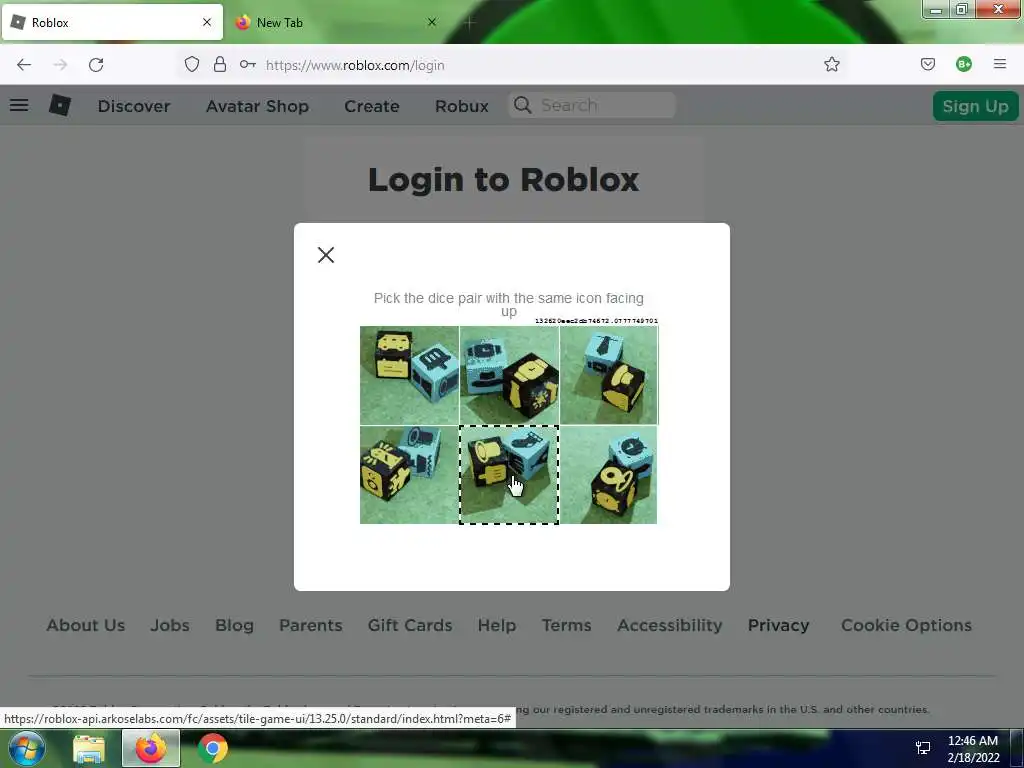This screenshot has height=768, width=1024.
Task: Close the captcha dialog with X
Action: point(326,255)
